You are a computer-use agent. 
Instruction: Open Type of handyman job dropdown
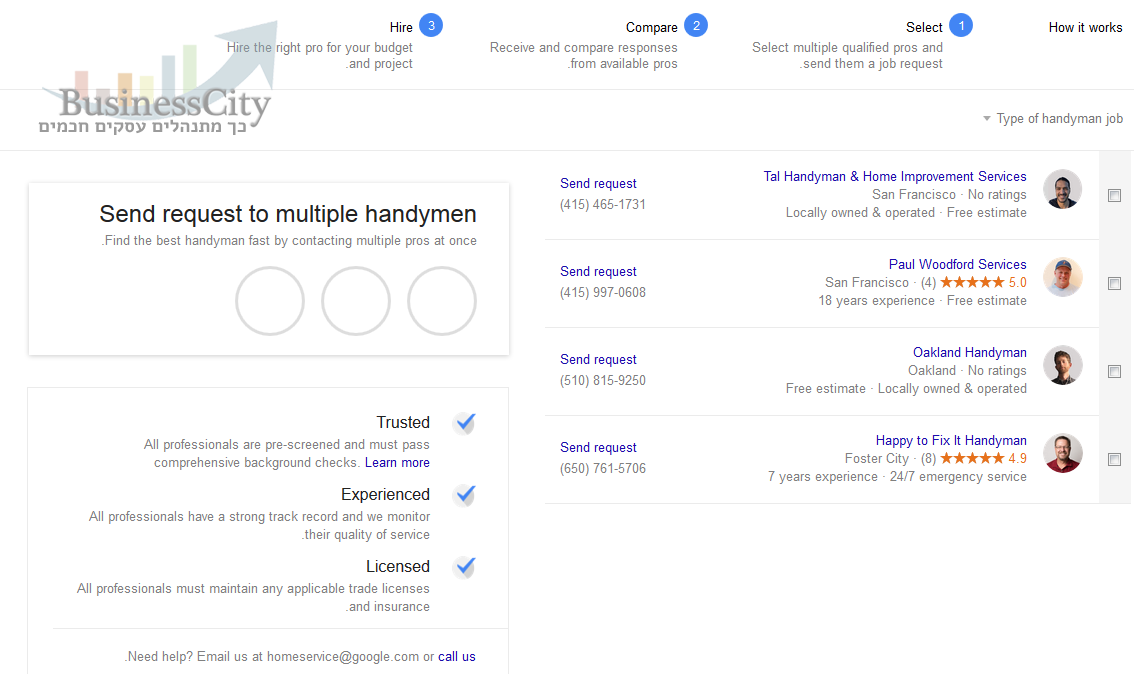(x=1052, y=119)
